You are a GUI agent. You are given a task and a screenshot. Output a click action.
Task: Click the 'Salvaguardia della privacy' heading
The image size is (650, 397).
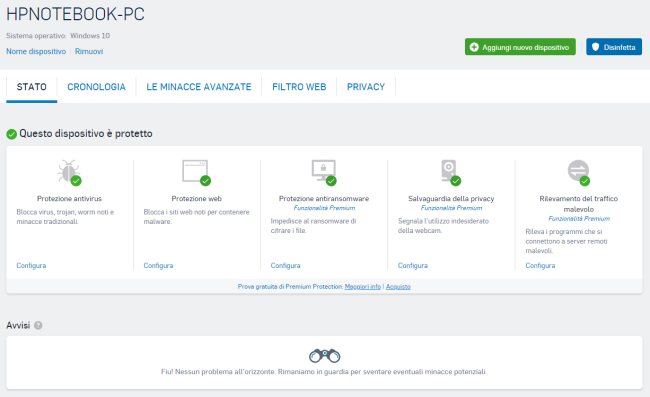451,198
